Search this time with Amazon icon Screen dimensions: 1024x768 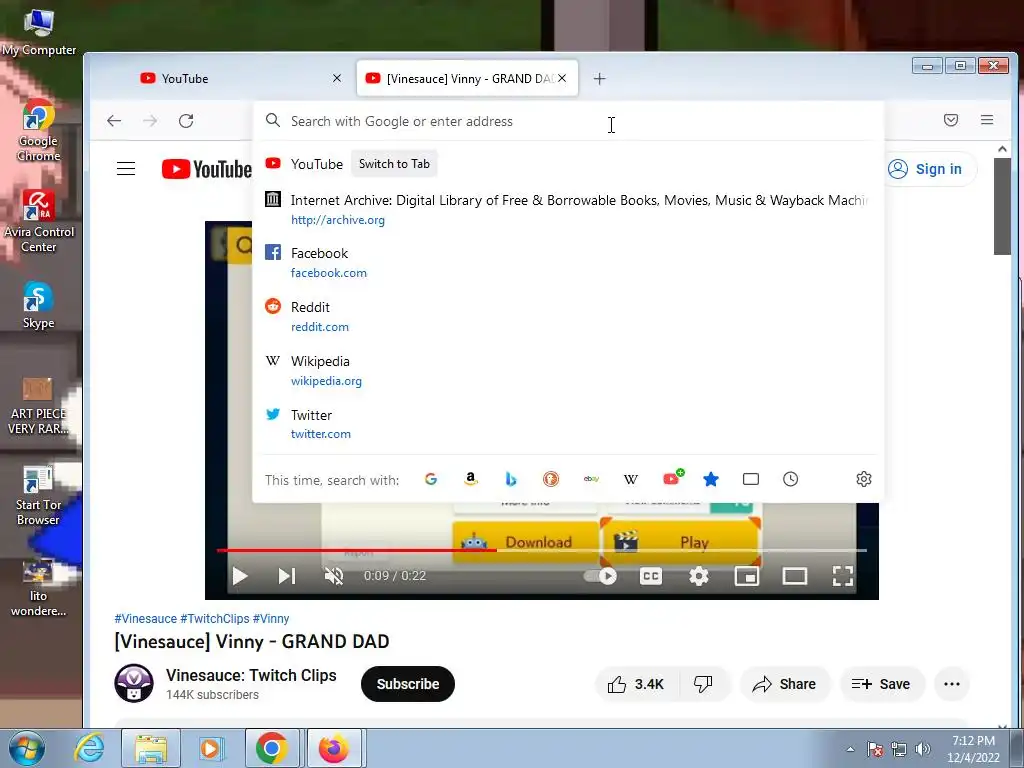[x=471, y=479]
